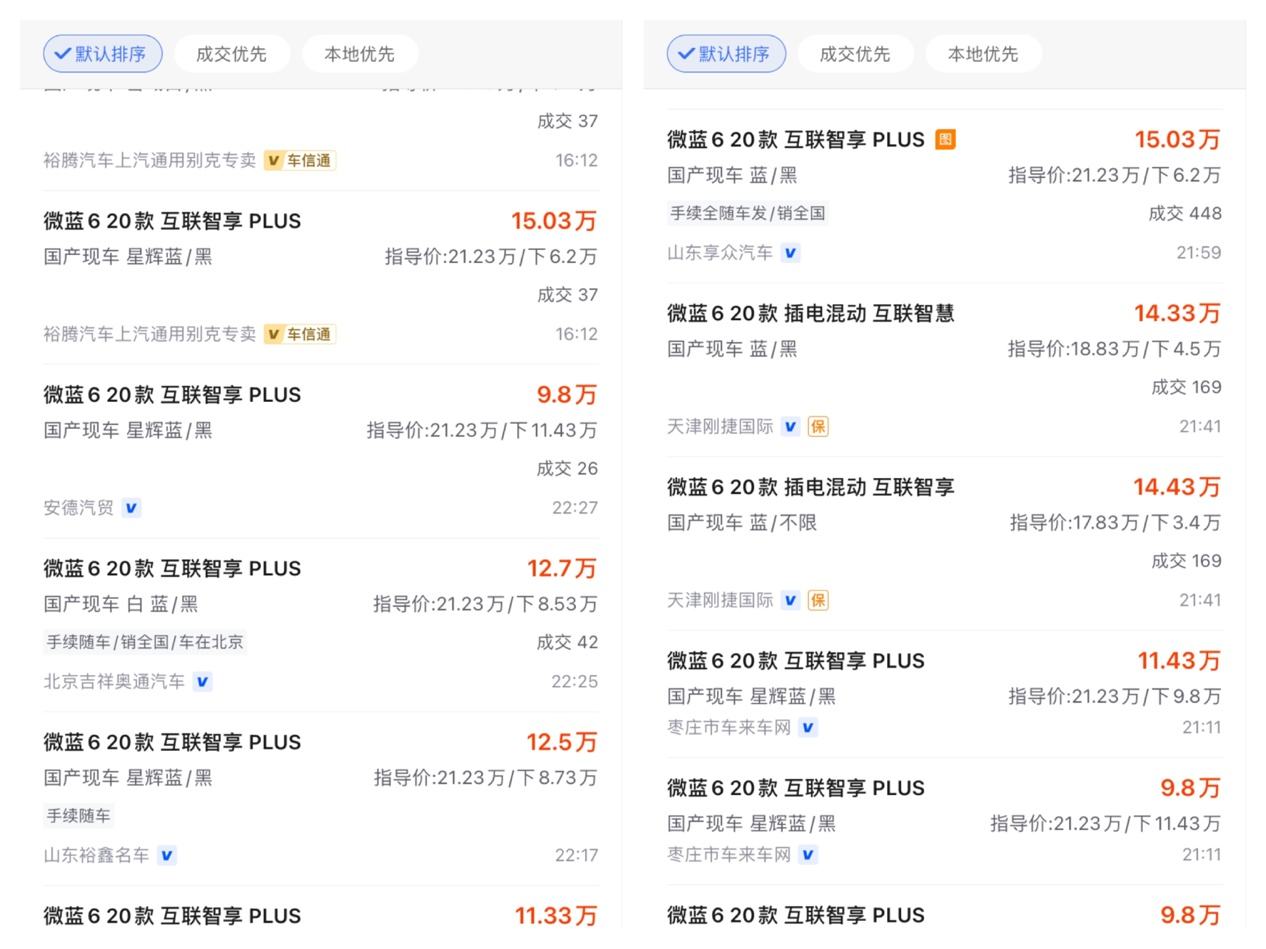
Task: Tap the 车信通 badge in left 15.03万 listing
Action: [299, 334]
